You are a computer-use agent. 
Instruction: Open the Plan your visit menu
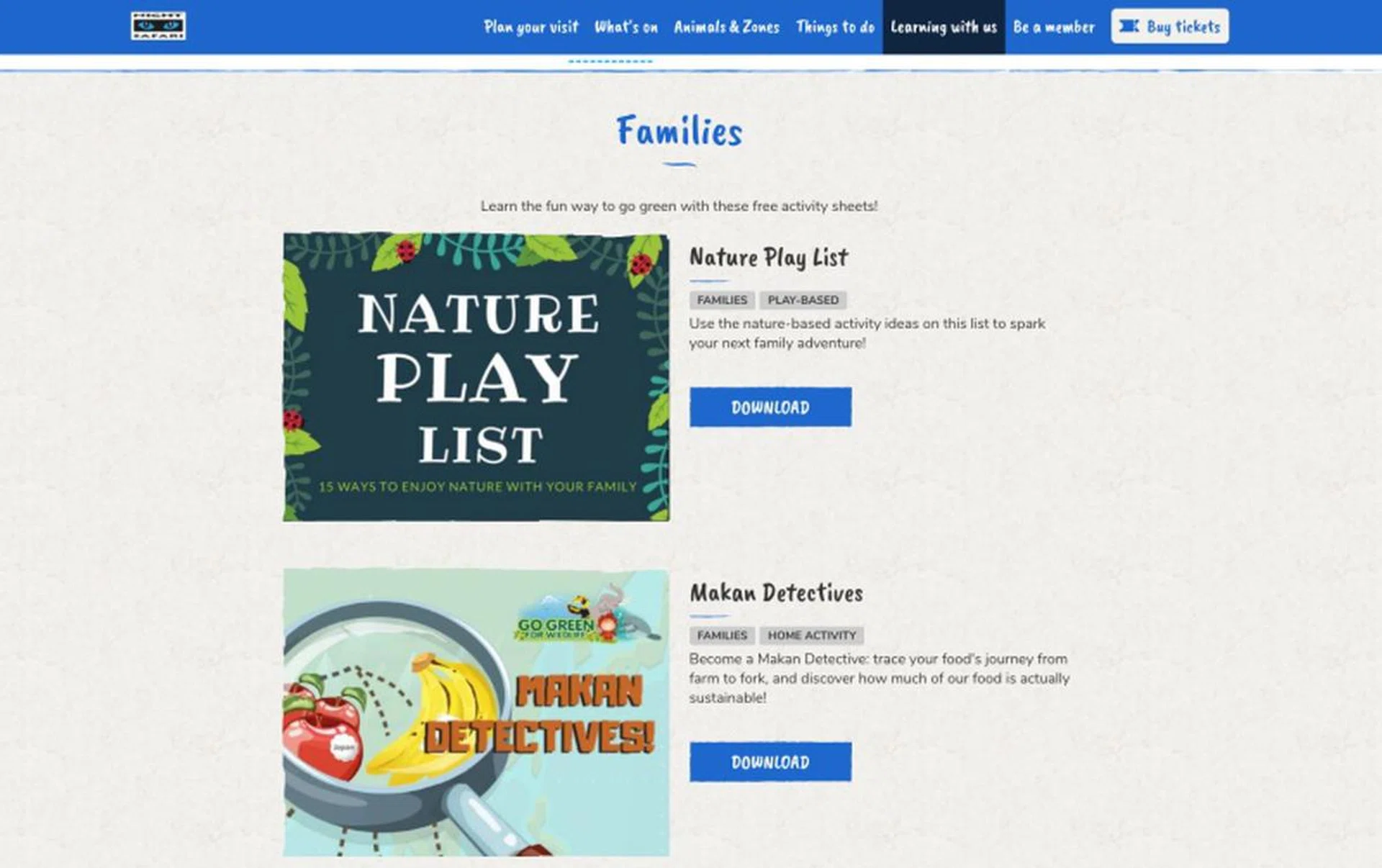point(533,27)
